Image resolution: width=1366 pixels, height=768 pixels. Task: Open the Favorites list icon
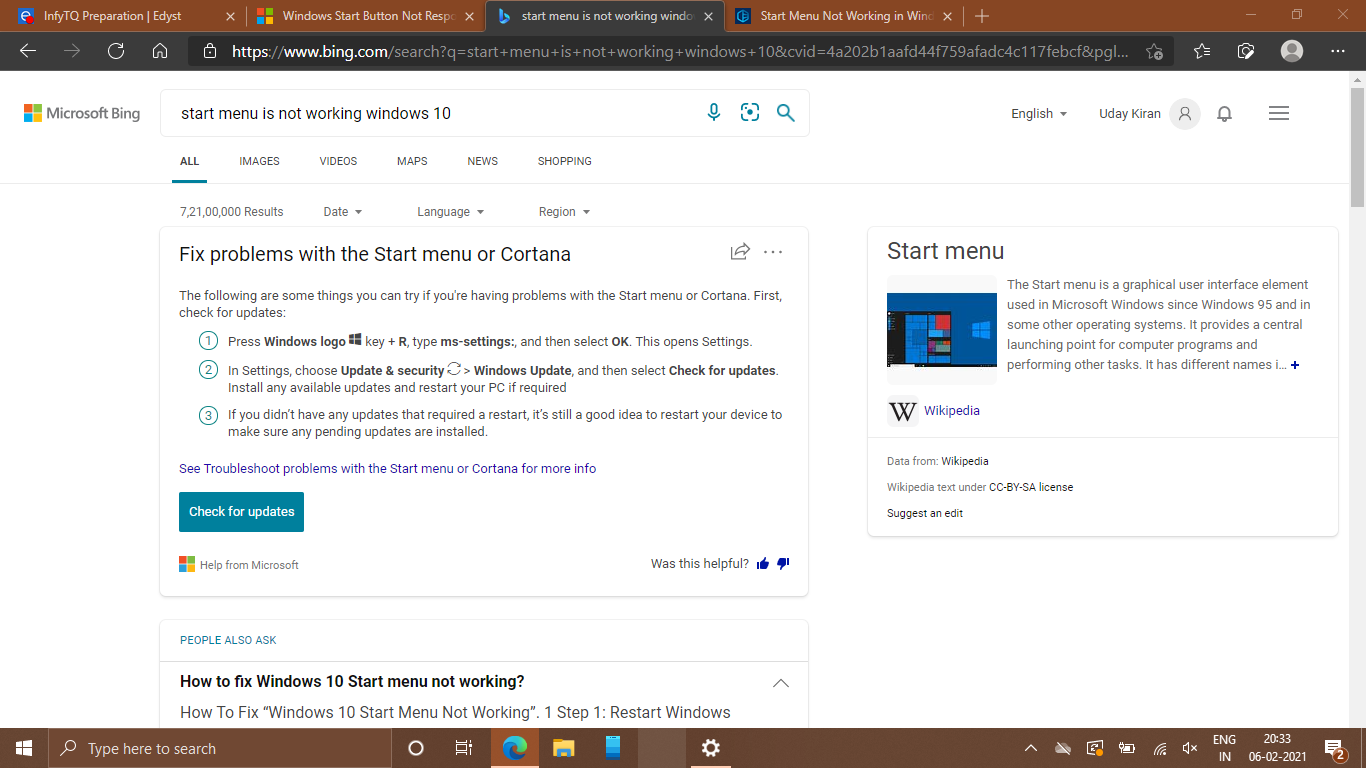coord(1202,51)
